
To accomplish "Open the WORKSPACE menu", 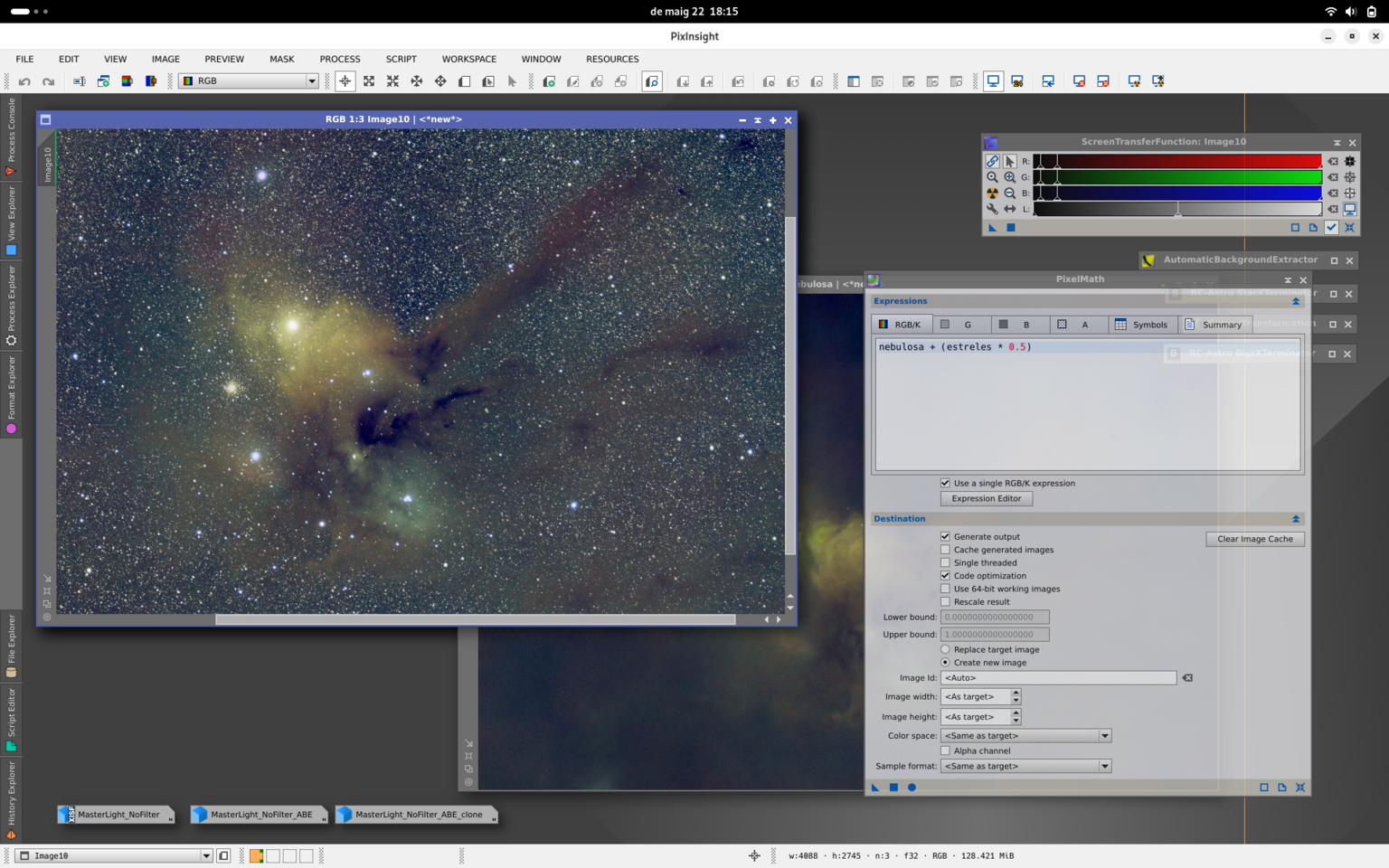I will (468, 59).
